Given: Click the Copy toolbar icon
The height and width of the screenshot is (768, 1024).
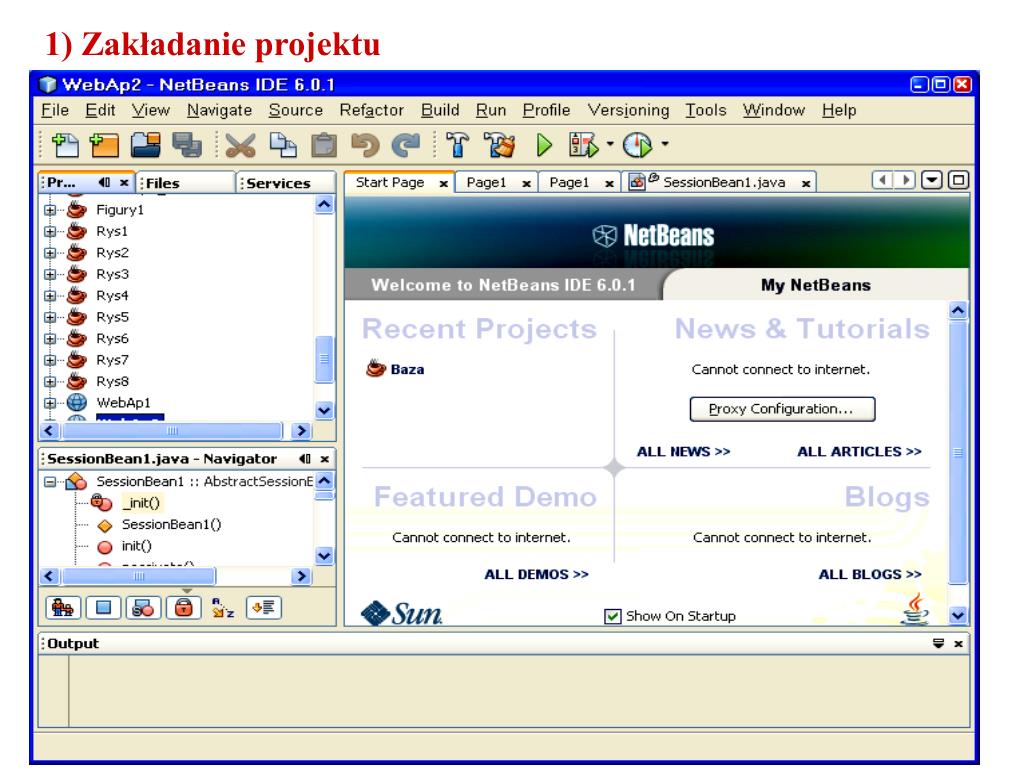Looking at the screenshot, I should [x=282, y=144].
